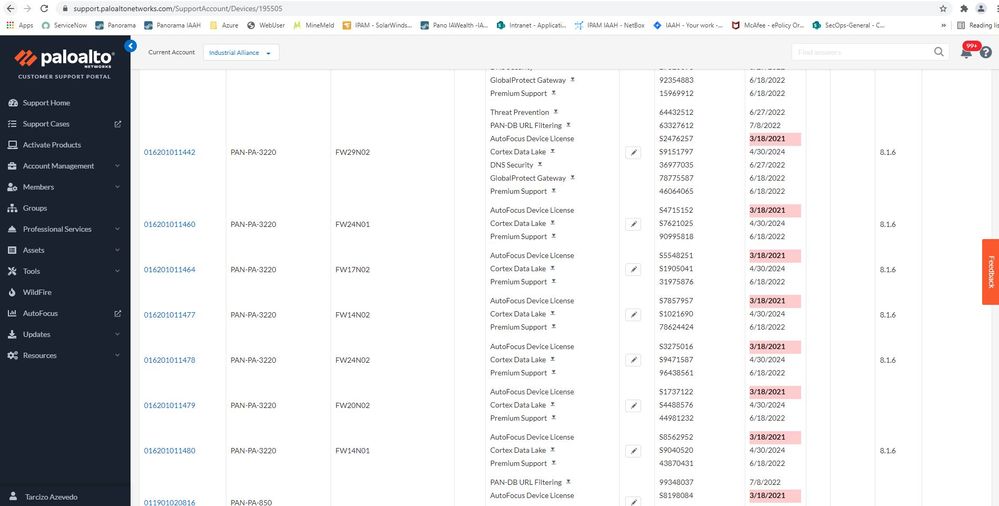The width and height of the screenshot is (999, 506).
Task: Open the browser extensions puzzle icon
Action: coord(964,8)
